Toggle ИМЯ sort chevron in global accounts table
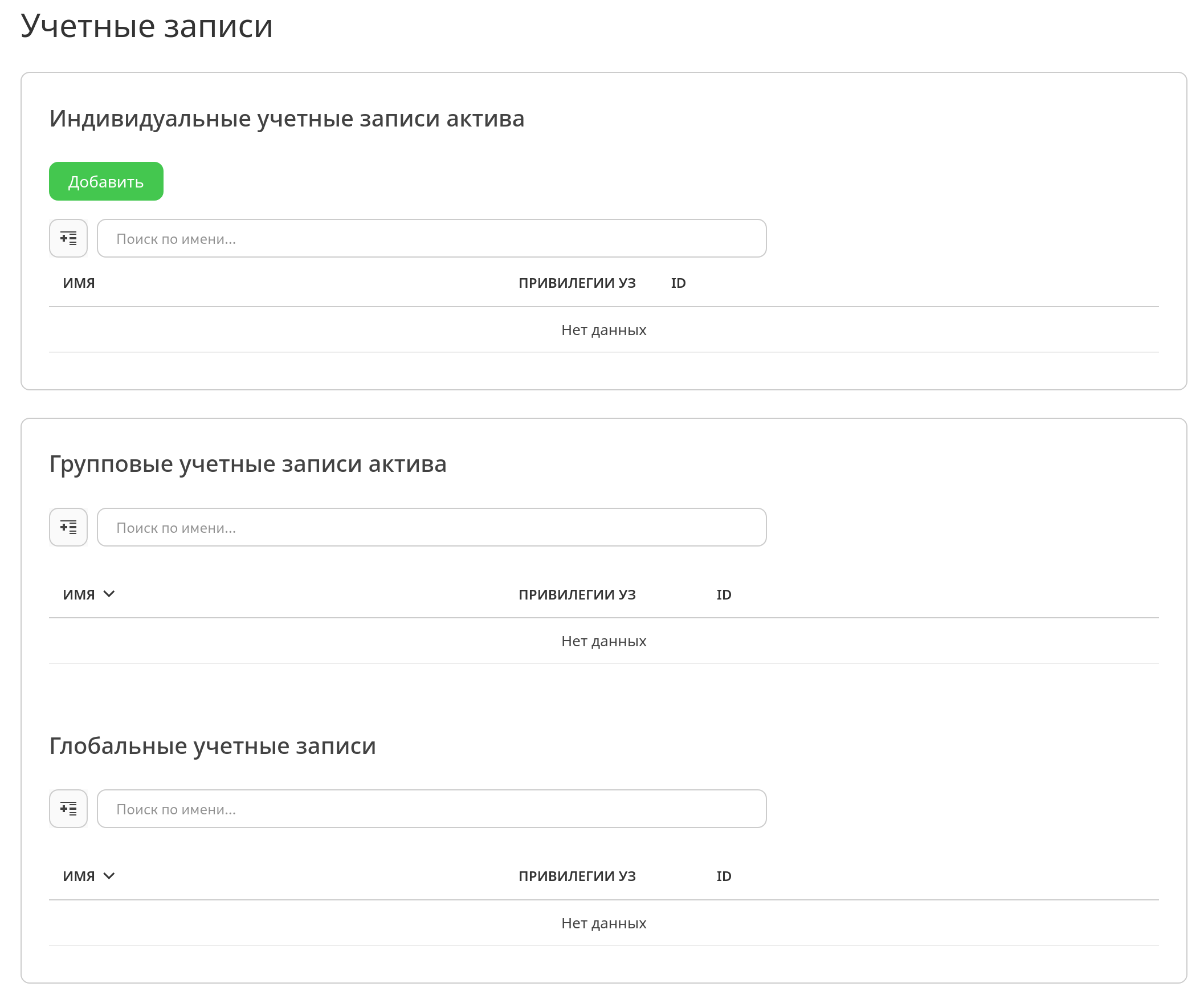The height and width of the screenshot is (999, 1204). click(109, 876)
